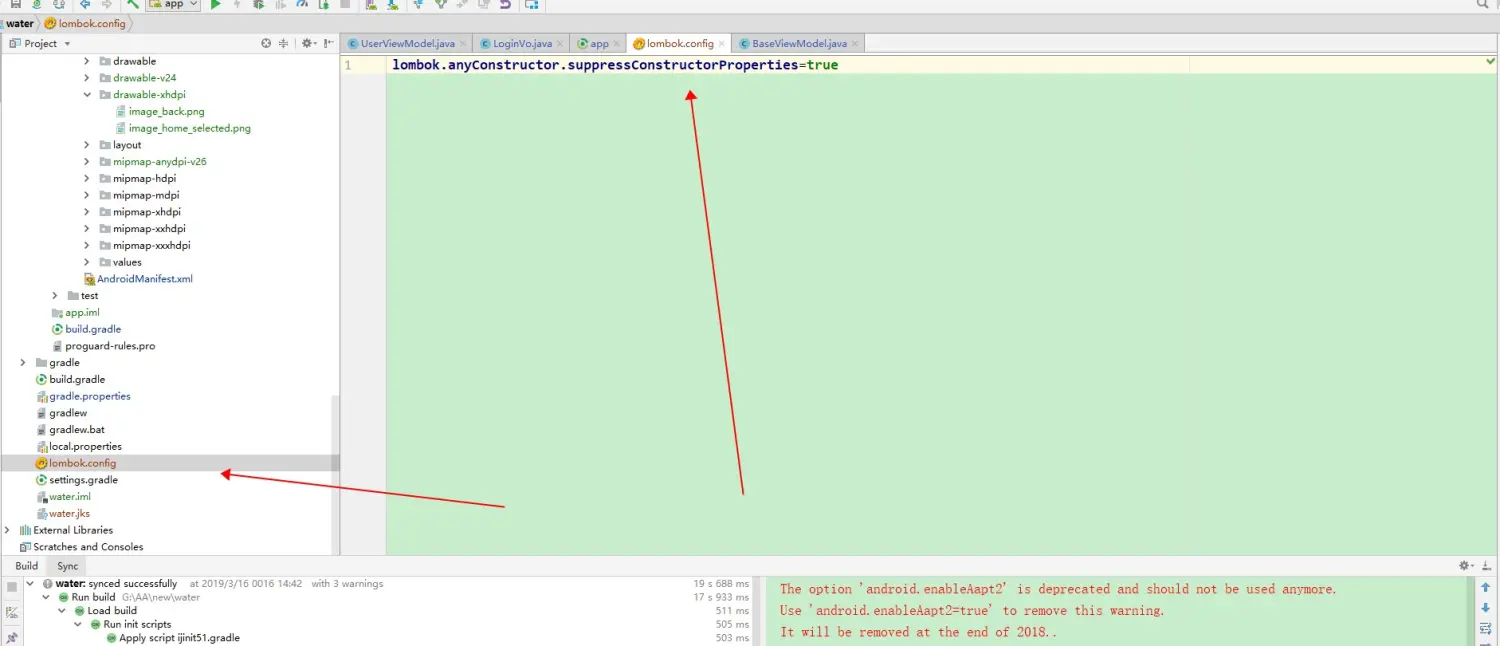Select AndroidManifest.xml in project tree
Viewport: 1500px width, 646px height.
point(144,279)
